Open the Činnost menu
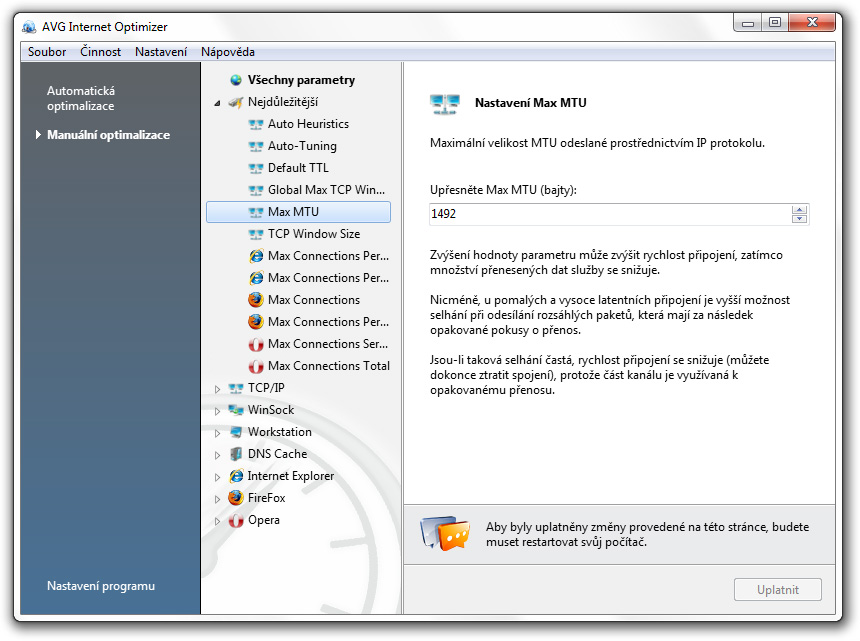Image resolution: width=860 pixels, height=641 pixels. click(x=100, y=52)
